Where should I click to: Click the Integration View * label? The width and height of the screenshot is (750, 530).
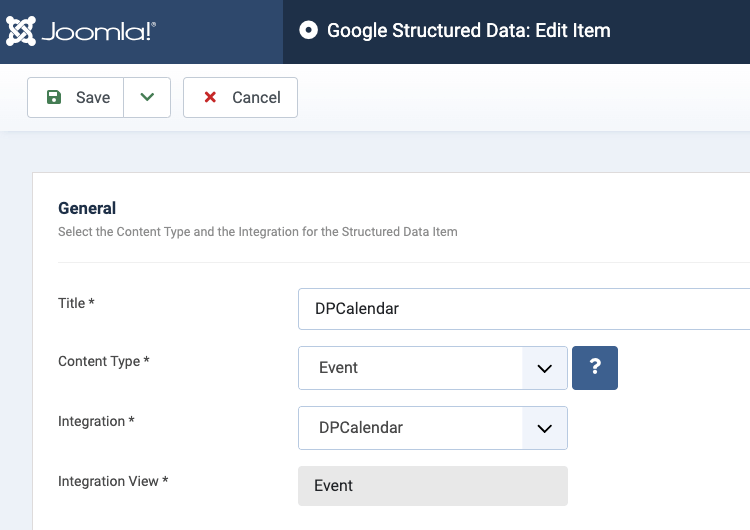click(113, 481)
